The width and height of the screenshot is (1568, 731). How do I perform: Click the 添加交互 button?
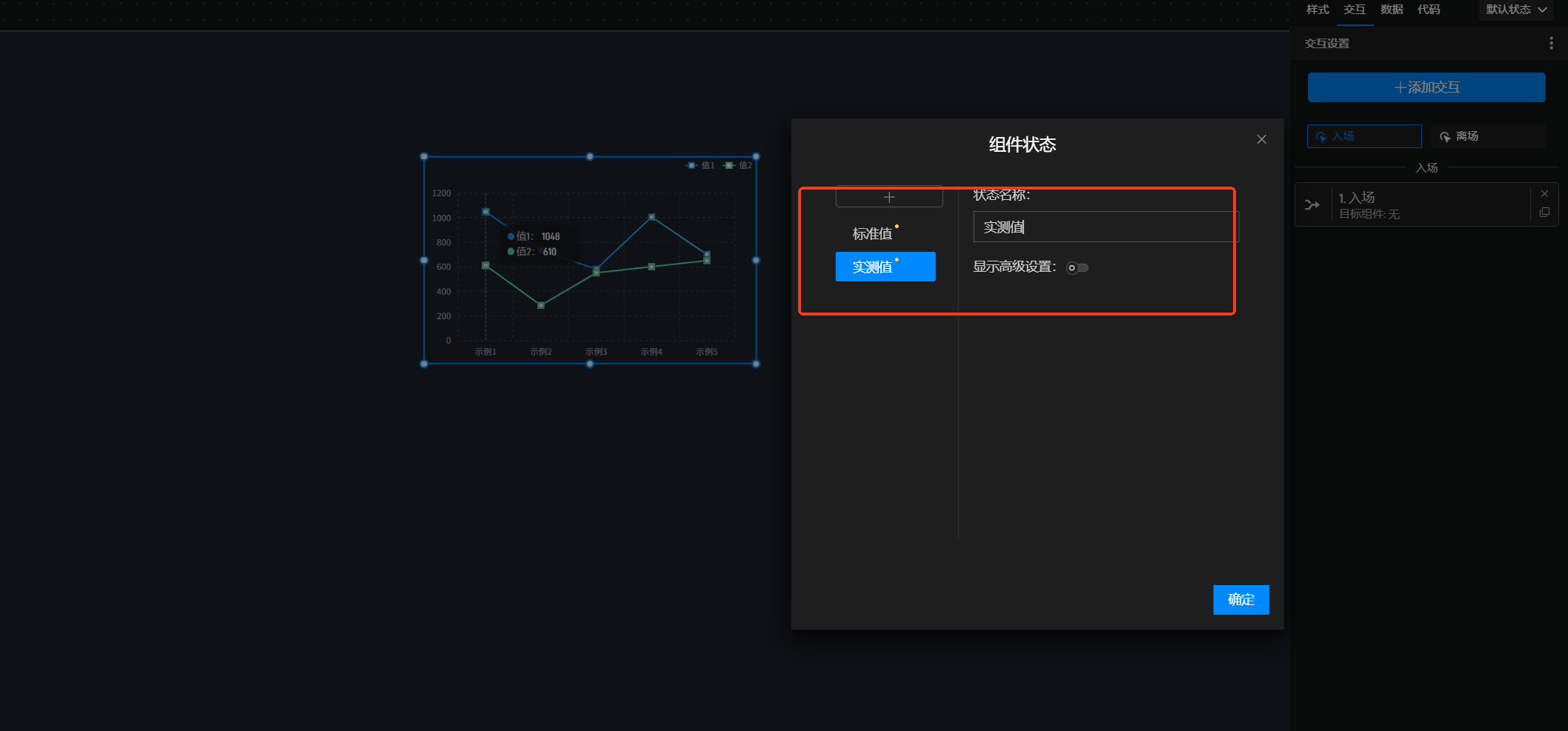[x=1426, y=87]
